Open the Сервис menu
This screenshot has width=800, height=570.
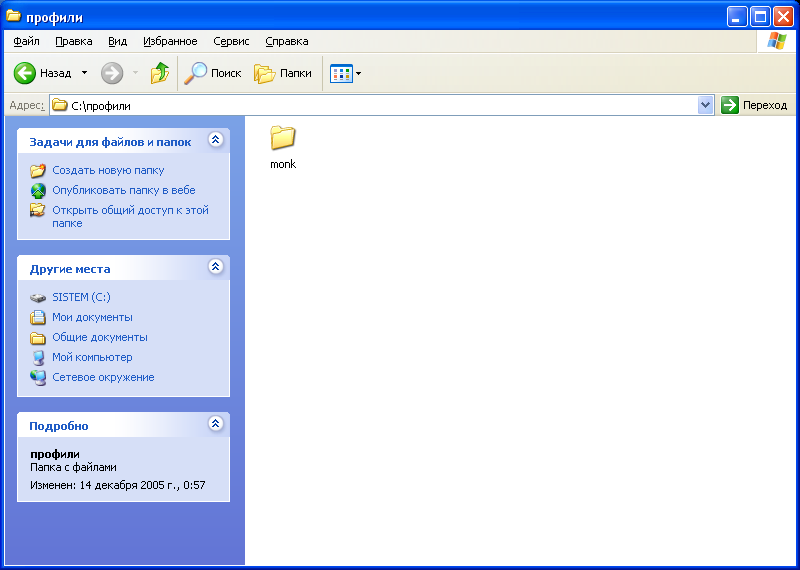coord(231,41)
